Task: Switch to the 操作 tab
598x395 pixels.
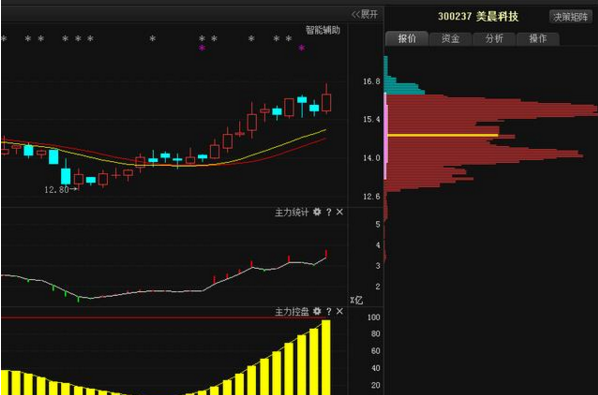Action: tap(538, 39)
